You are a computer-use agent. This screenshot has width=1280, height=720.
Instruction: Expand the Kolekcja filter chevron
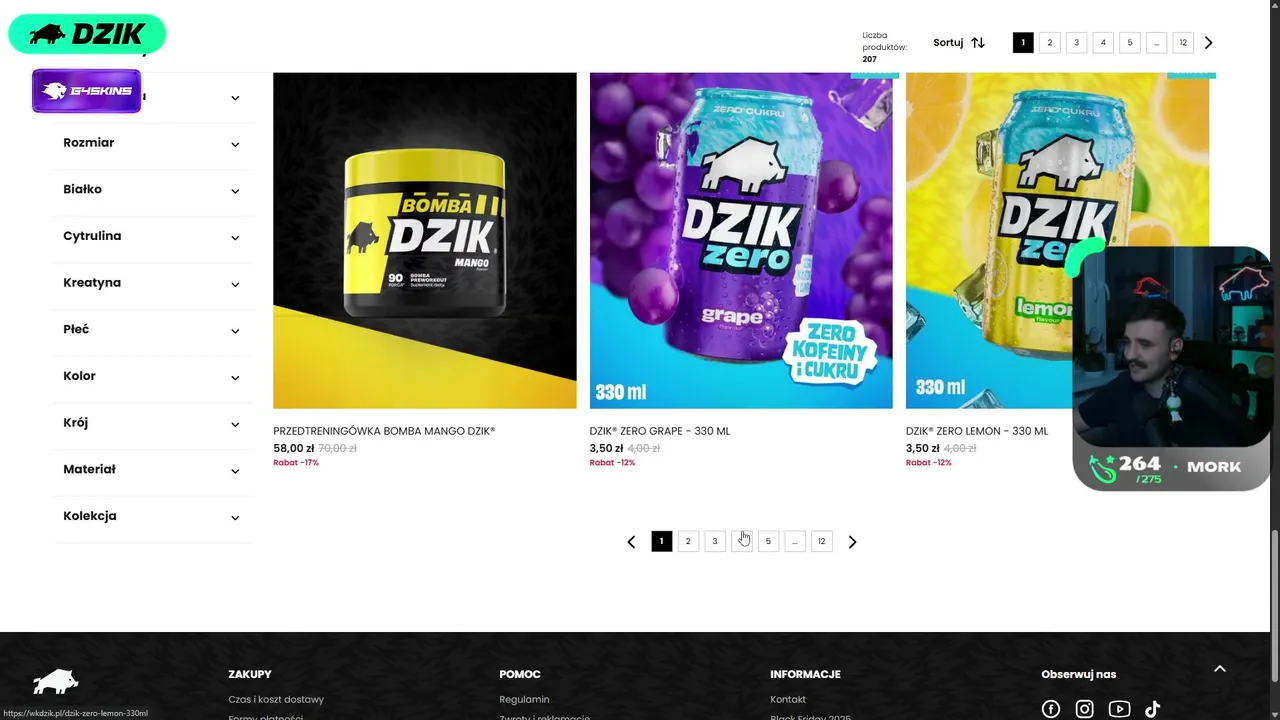pyautogui.click(x=235, y=517)
